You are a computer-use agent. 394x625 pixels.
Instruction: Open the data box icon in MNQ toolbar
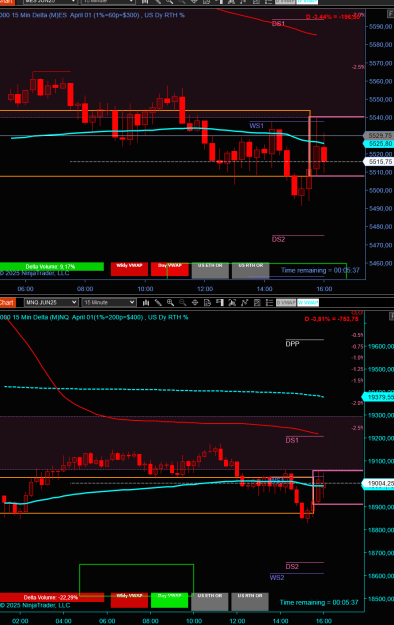(x=207, y=303)
